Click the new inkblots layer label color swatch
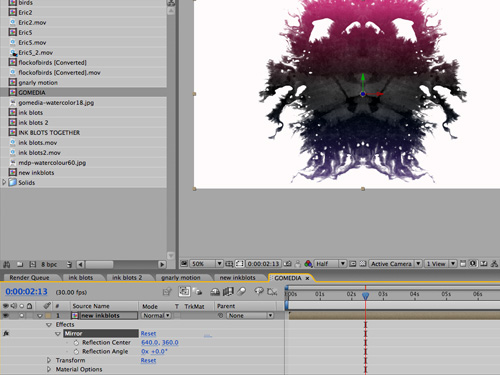This screenshot has width=500, height=375. (x=48, y=315)
